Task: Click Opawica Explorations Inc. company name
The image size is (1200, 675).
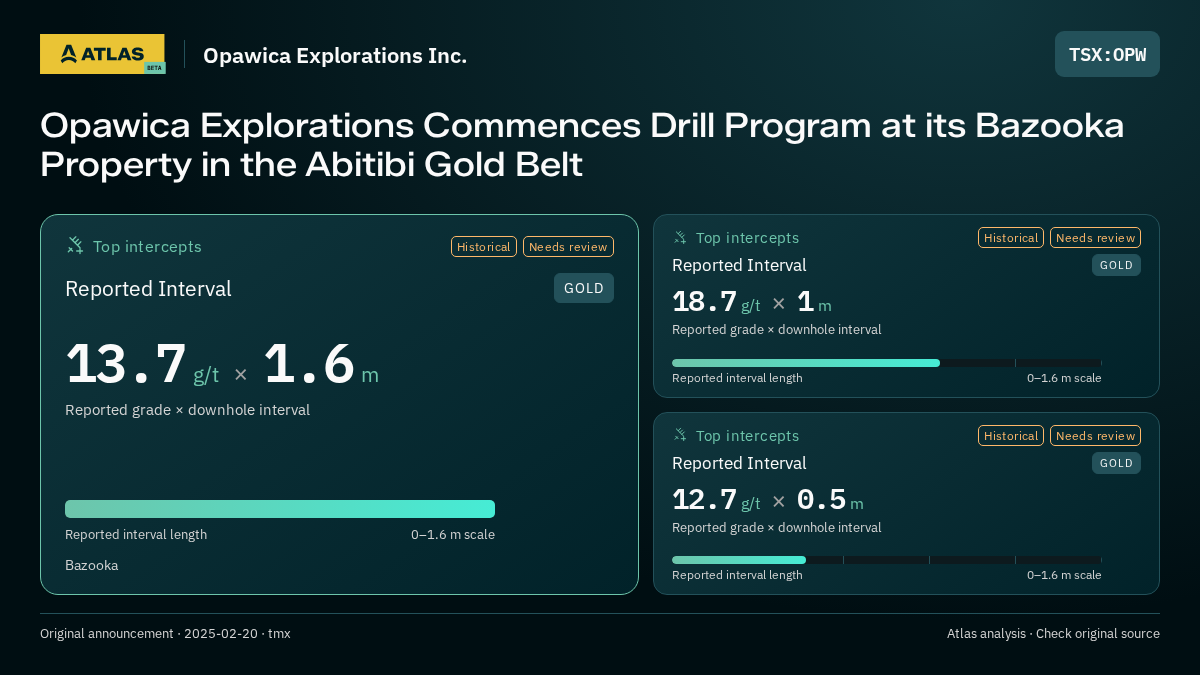Action: pyautogui.click(x=335, y=55)
